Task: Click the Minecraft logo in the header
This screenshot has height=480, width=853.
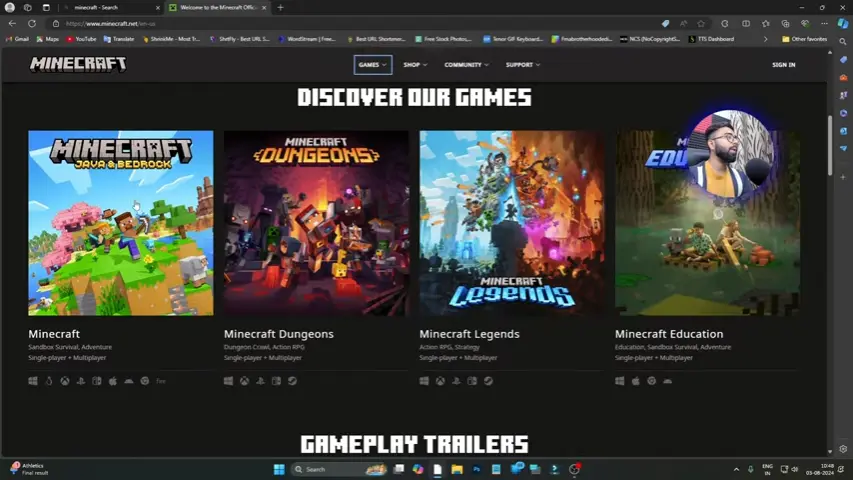Action: [x=78, y=64]
